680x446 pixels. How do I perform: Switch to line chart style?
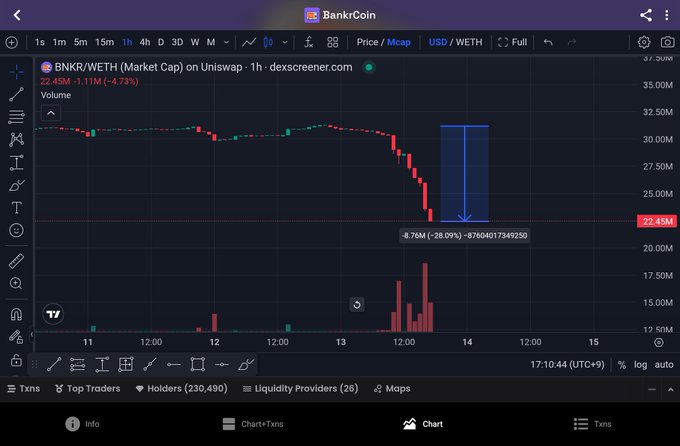(248, 42)
